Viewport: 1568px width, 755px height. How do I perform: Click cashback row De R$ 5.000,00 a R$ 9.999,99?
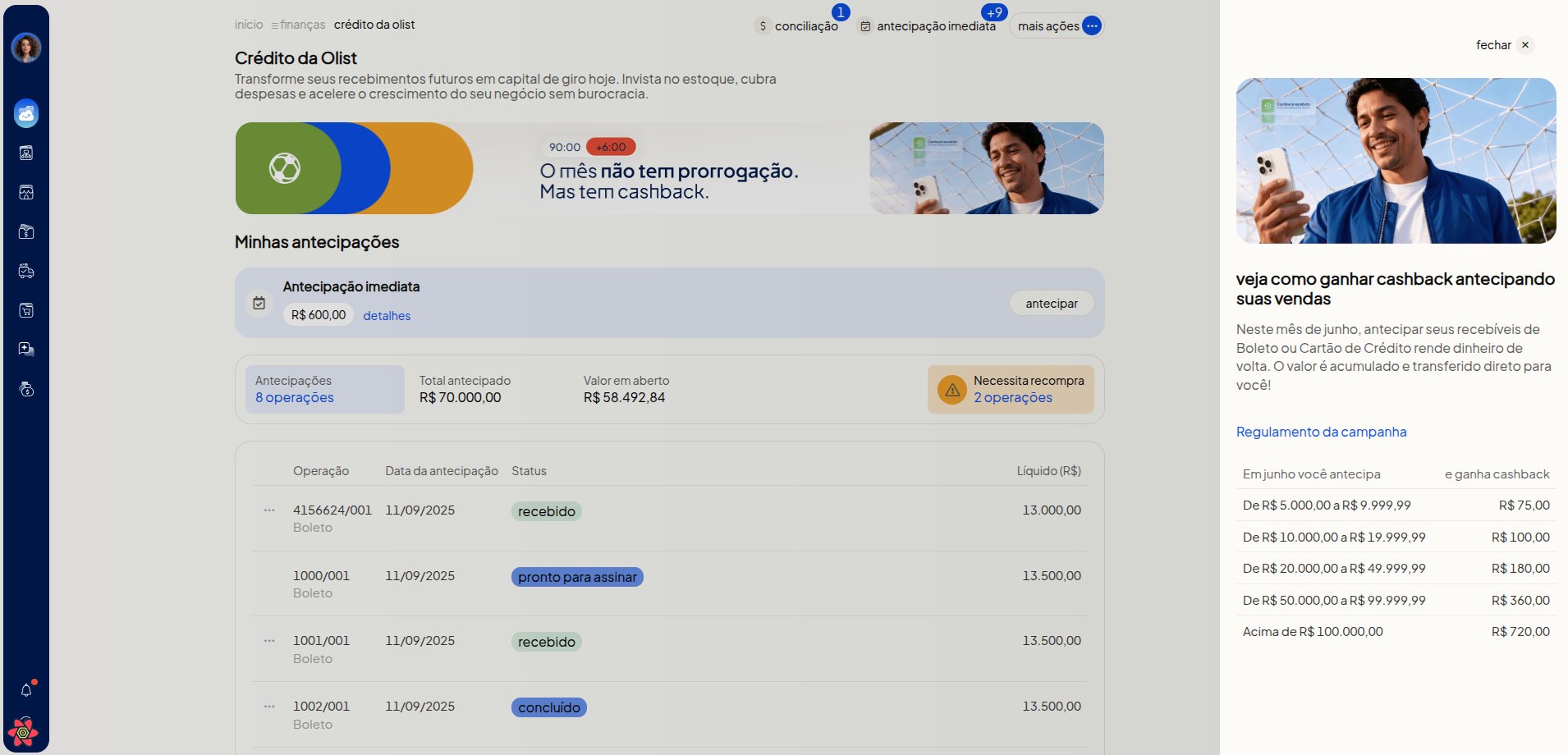(1396, 506)
